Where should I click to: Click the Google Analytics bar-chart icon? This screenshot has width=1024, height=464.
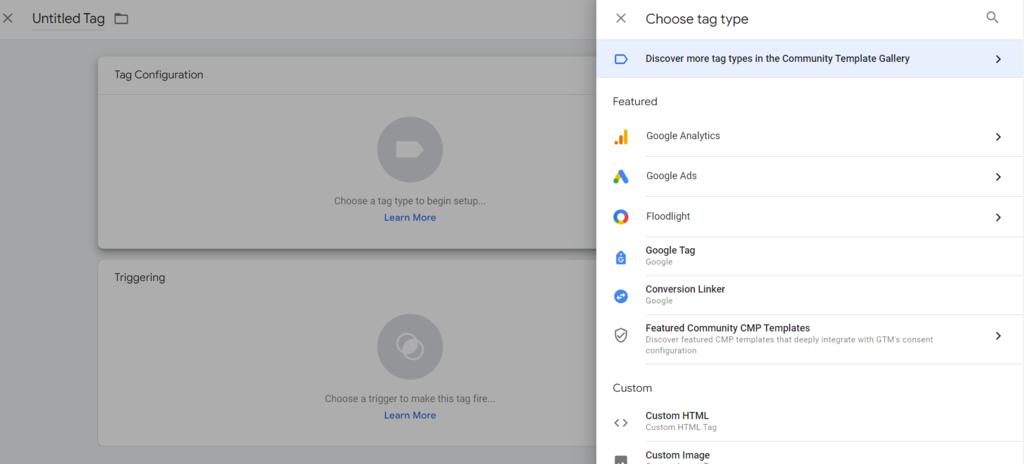621,137
